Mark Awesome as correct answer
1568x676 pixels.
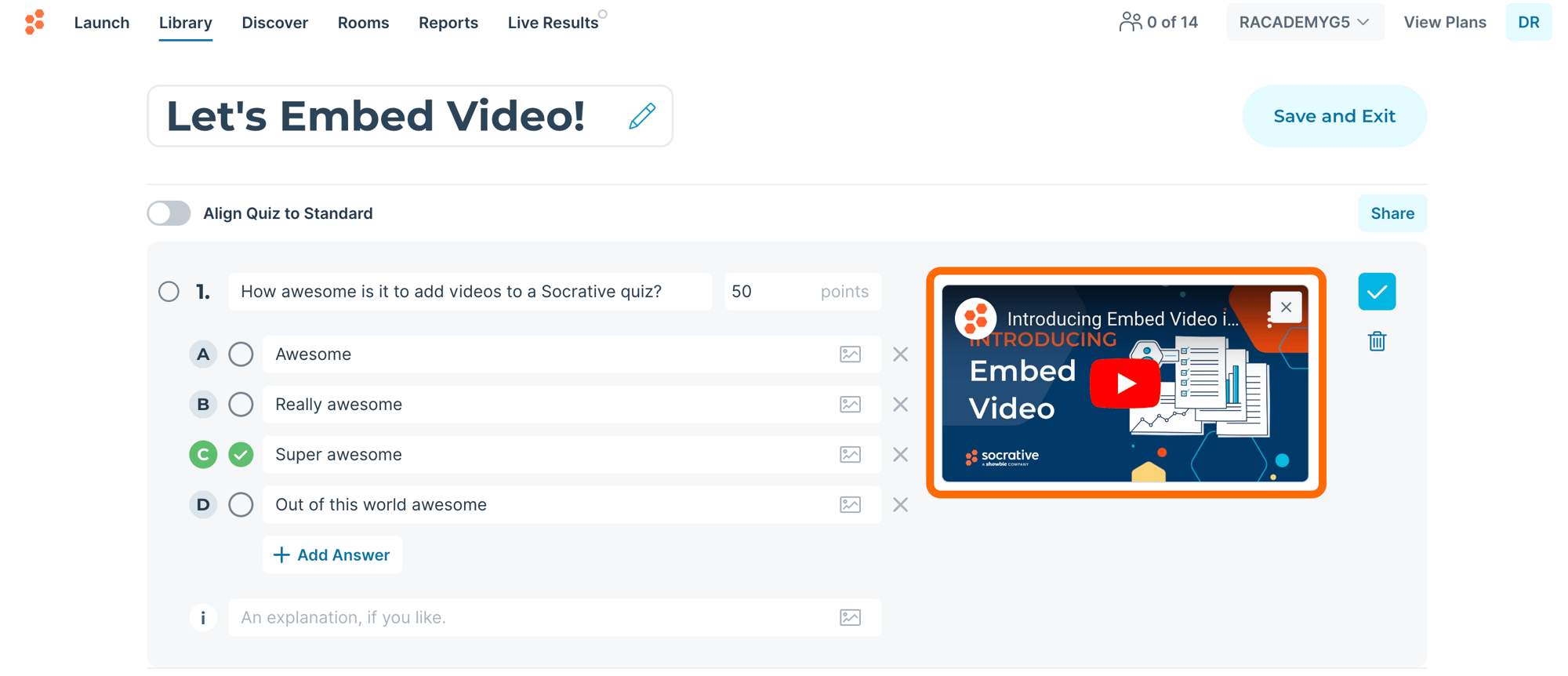(241, 354)
